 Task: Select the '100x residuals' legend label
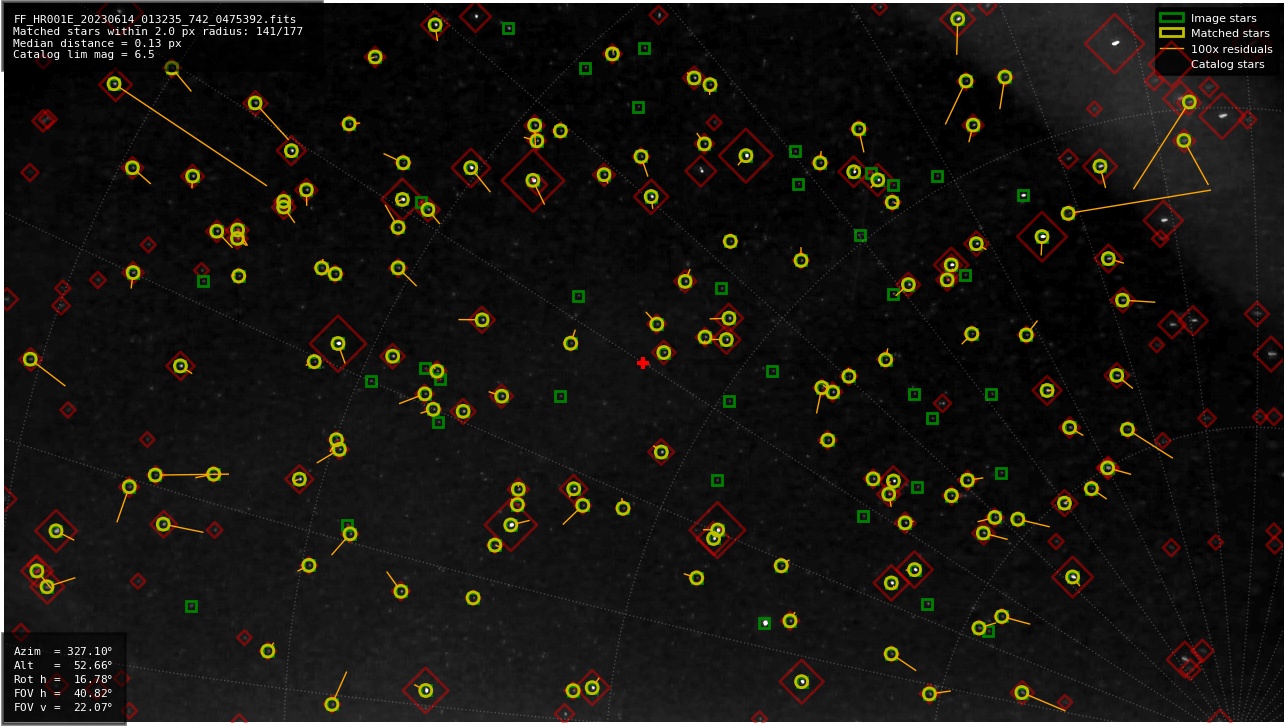pyautogui.click(x=1231, y=49)
